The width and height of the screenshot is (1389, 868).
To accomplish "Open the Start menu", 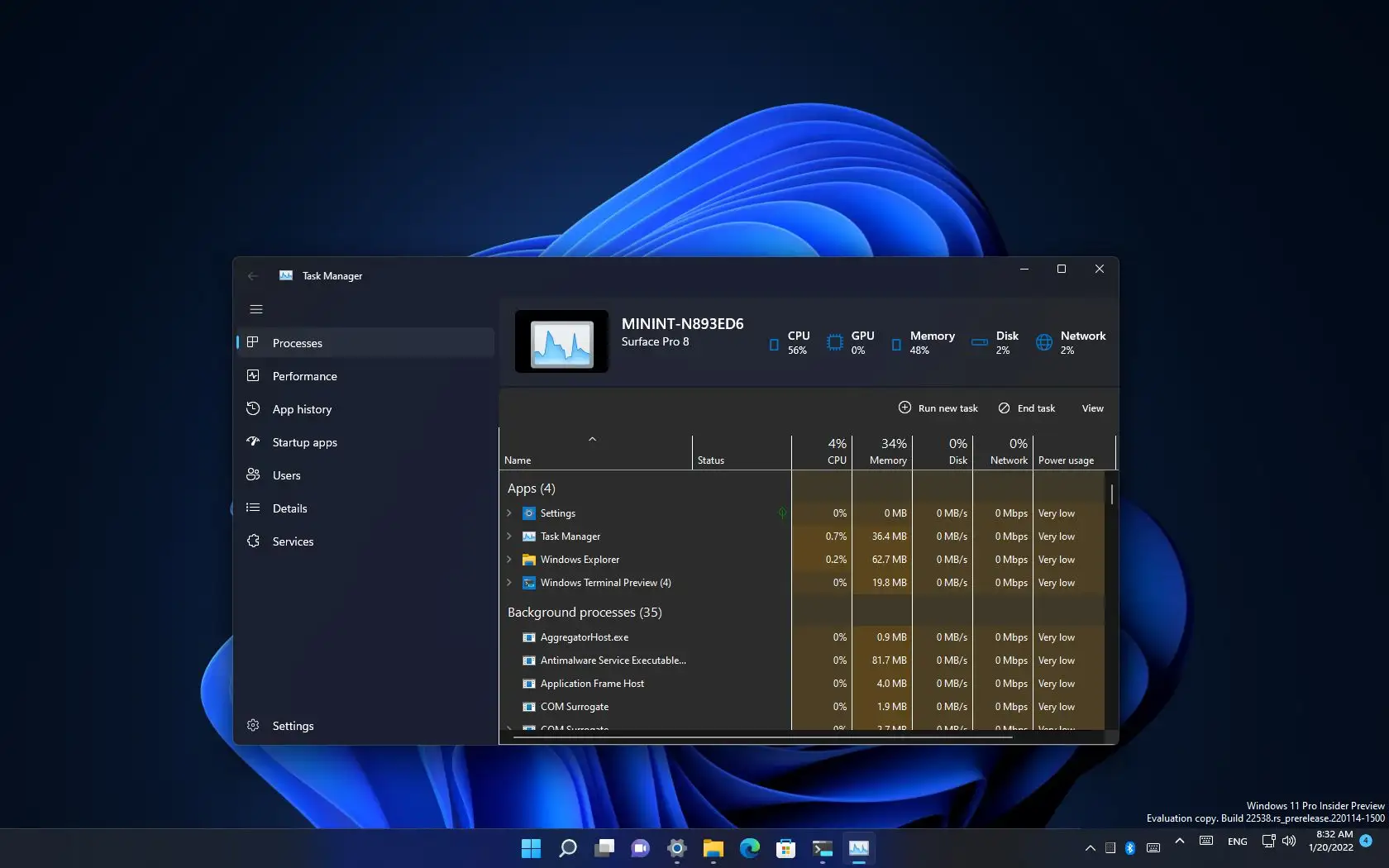I will click(530, 848).
